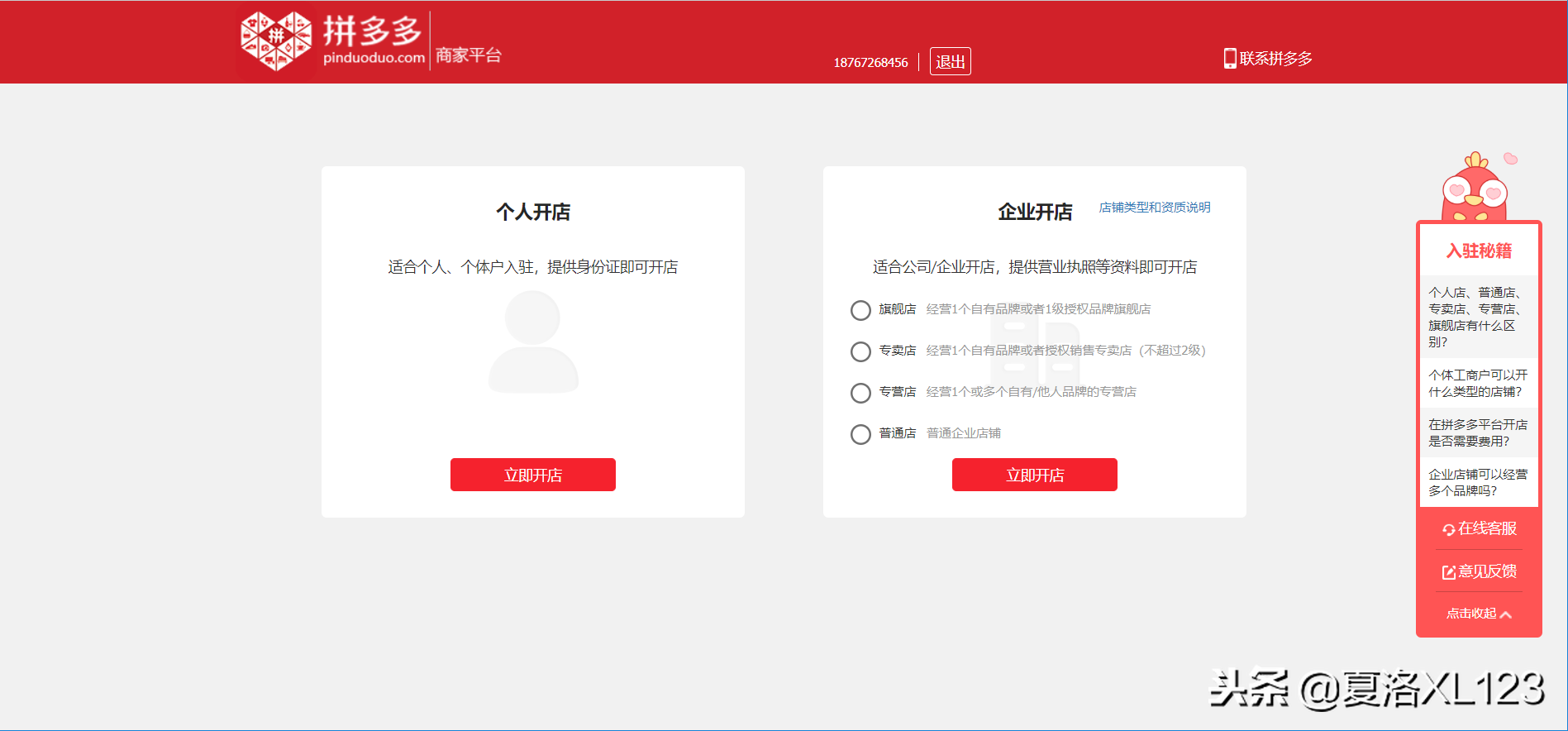1568x731 pixels.
Task: Click description 经营1个自有品牌或者1级授权品牌旗舰店
Action: tap(1038, 309)
